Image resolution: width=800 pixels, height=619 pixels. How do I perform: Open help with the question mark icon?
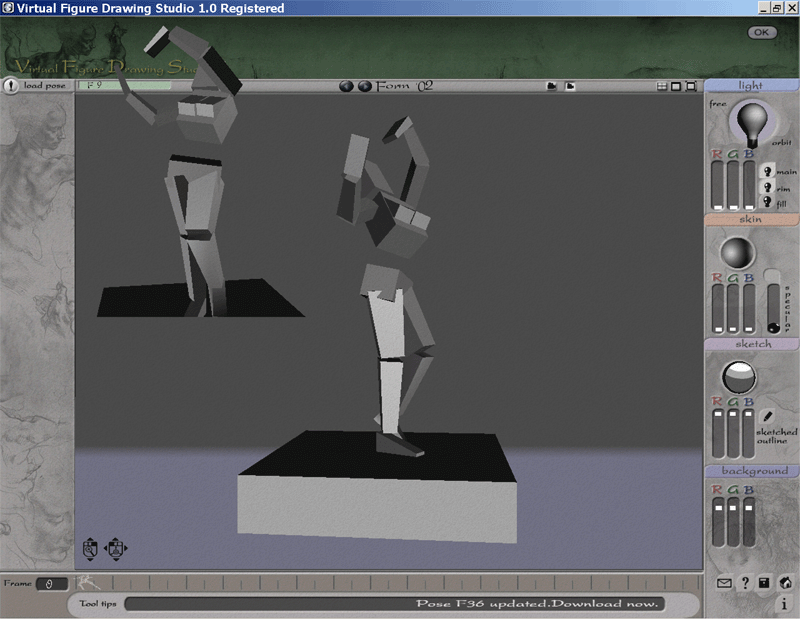coord(745,583)
